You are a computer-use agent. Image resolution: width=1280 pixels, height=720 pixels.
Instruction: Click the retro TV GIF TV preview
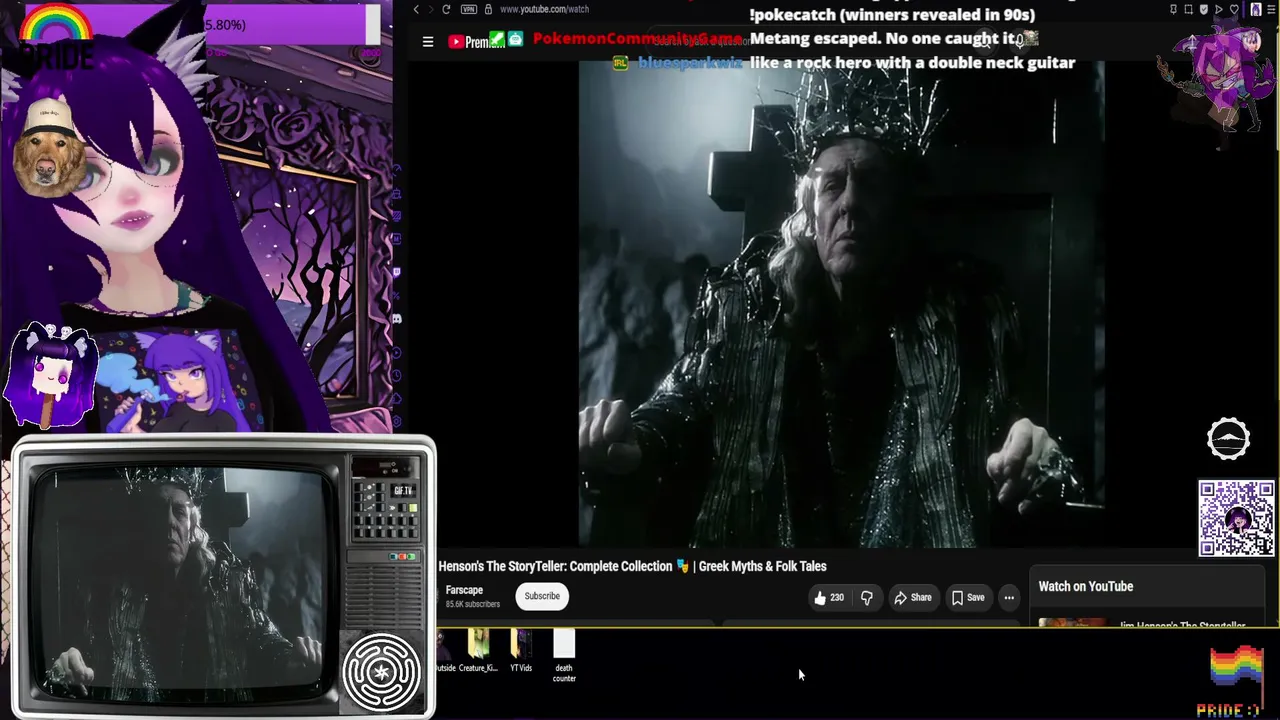[224, 578]
